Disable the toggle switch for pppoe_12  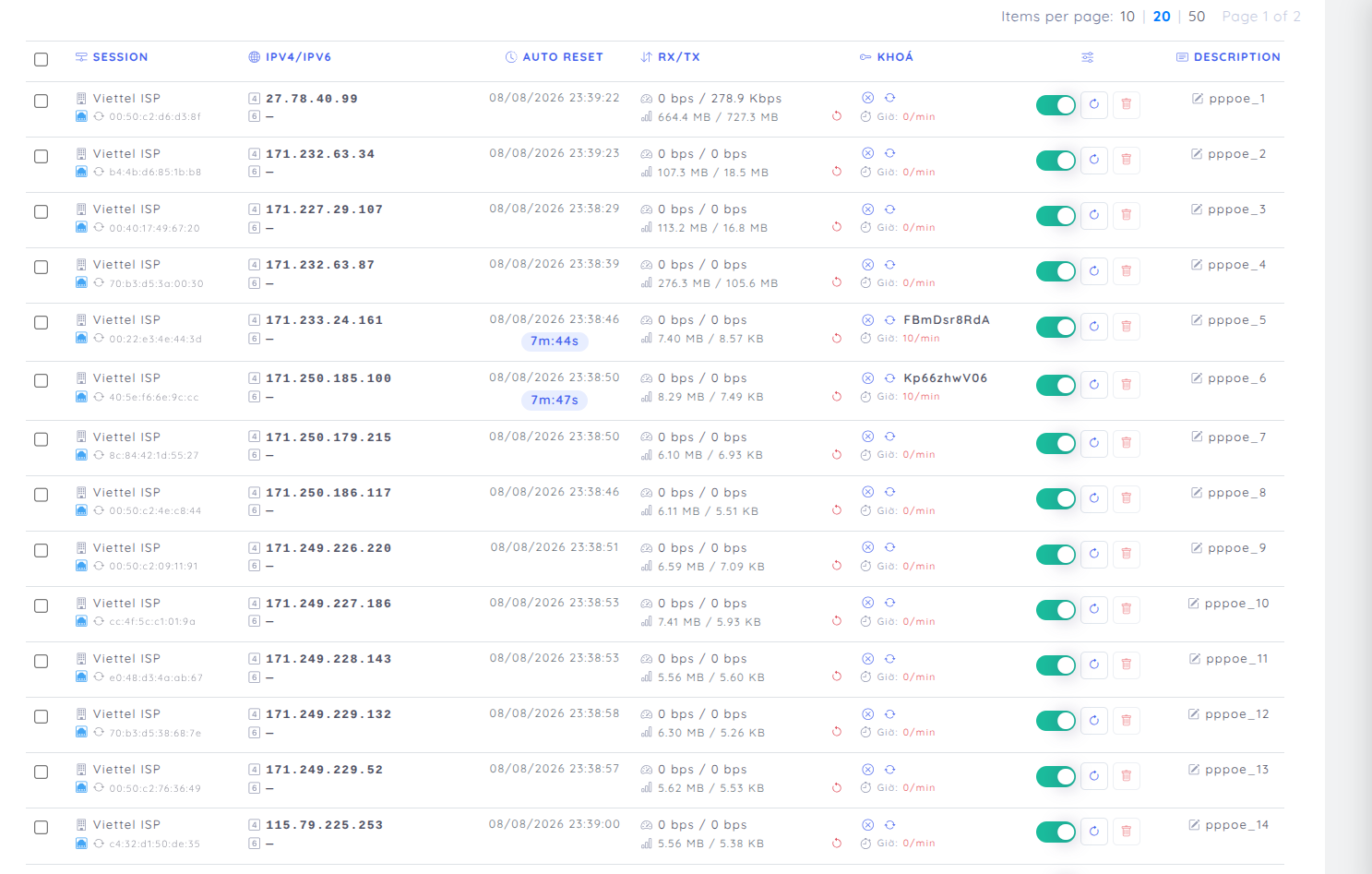click(x=1056, y=721)
